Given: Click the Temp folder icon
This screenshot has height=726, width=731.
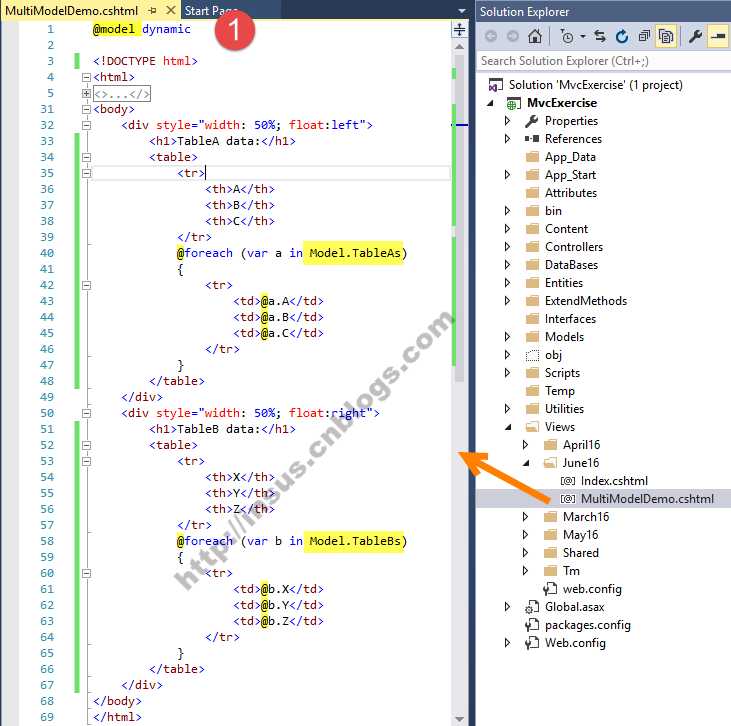Looking at the screenshot, I should (x=532, y=391).
